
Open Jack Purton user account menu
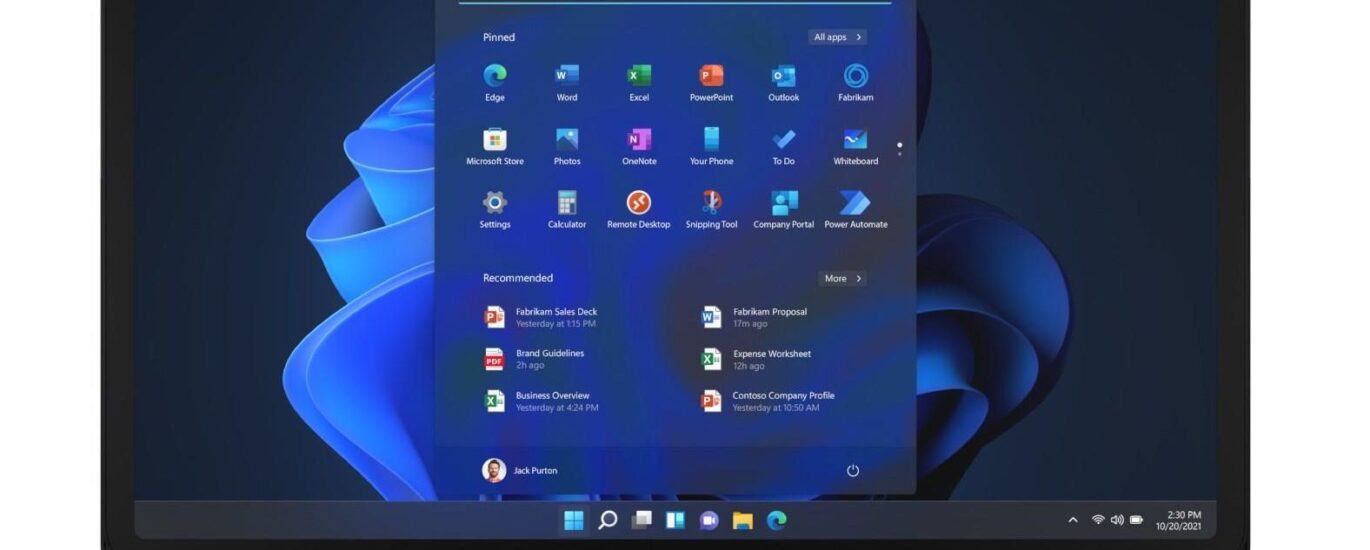(x=520, y=470)
